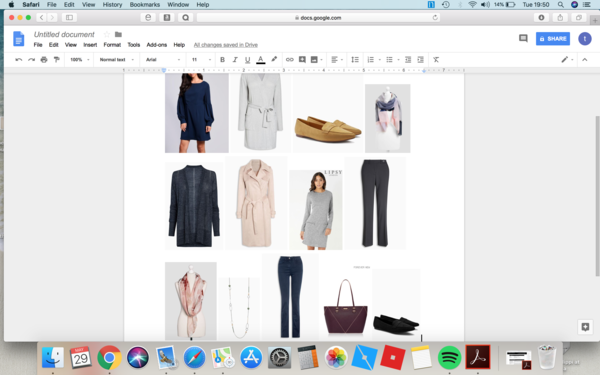Click the purple account avatar
This screenshot has width=600, height=375.
[585, 39]
